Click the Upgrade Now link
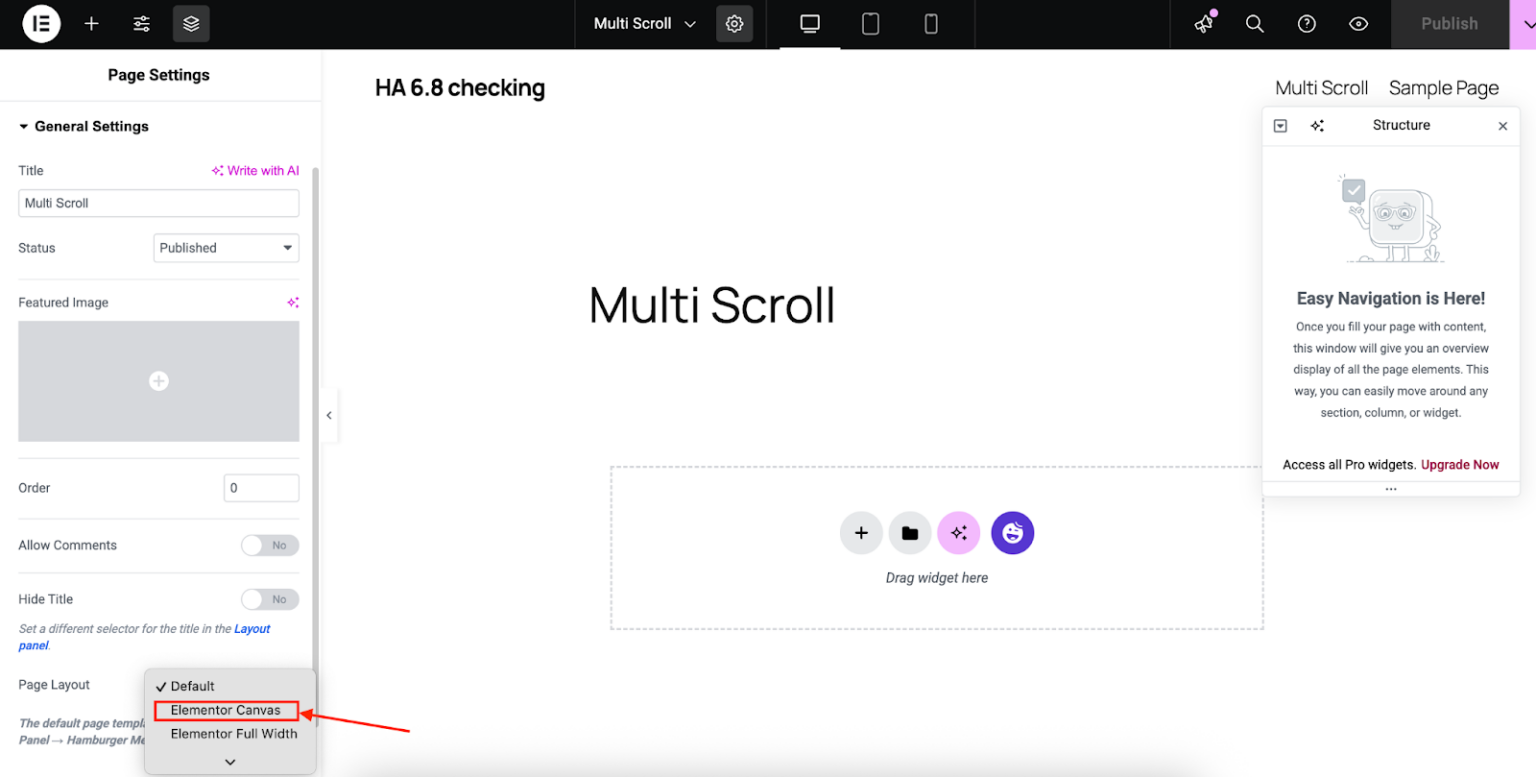Image resolution: width=1536 pixels, height=777 pixels. click(1458, 464)
